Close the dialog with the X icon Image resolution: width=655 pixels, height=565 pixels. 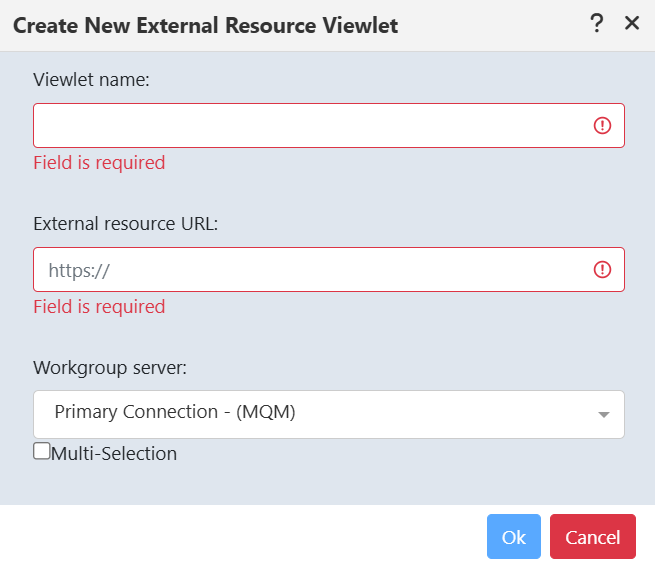tap(632, 23)
